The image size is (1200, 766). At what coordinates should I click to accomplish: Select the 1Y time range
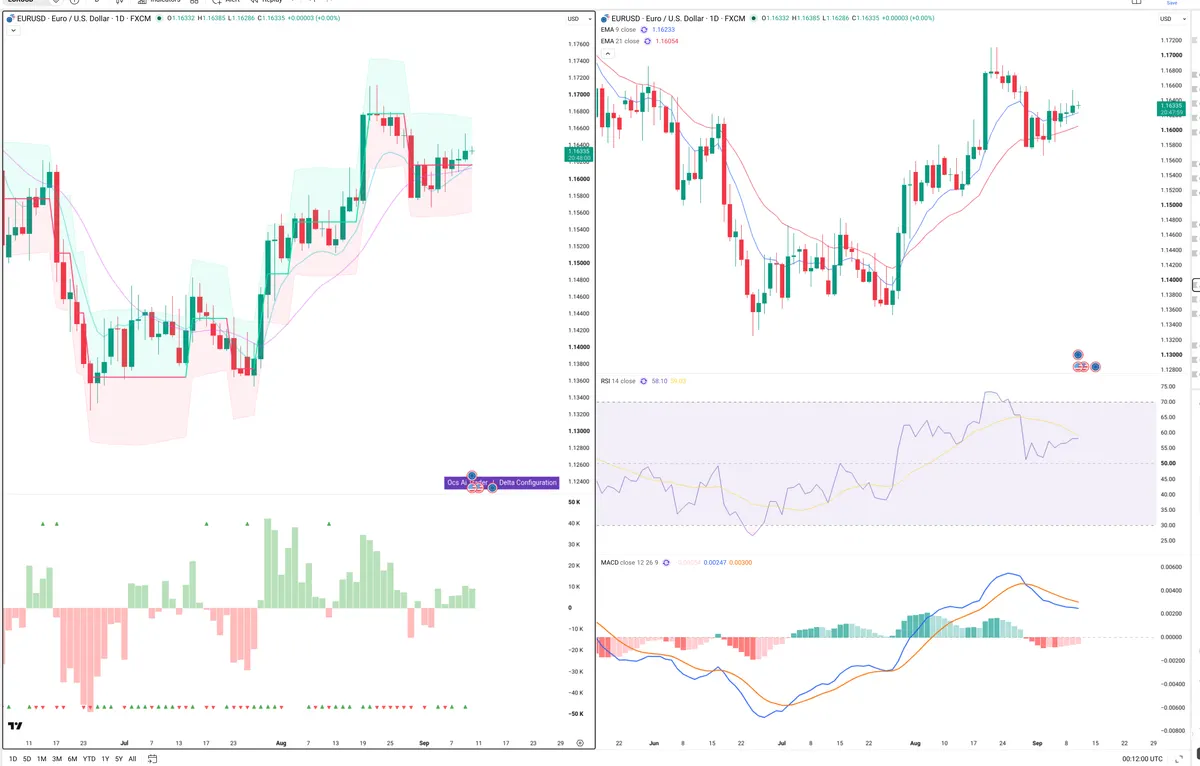[105, 759]
